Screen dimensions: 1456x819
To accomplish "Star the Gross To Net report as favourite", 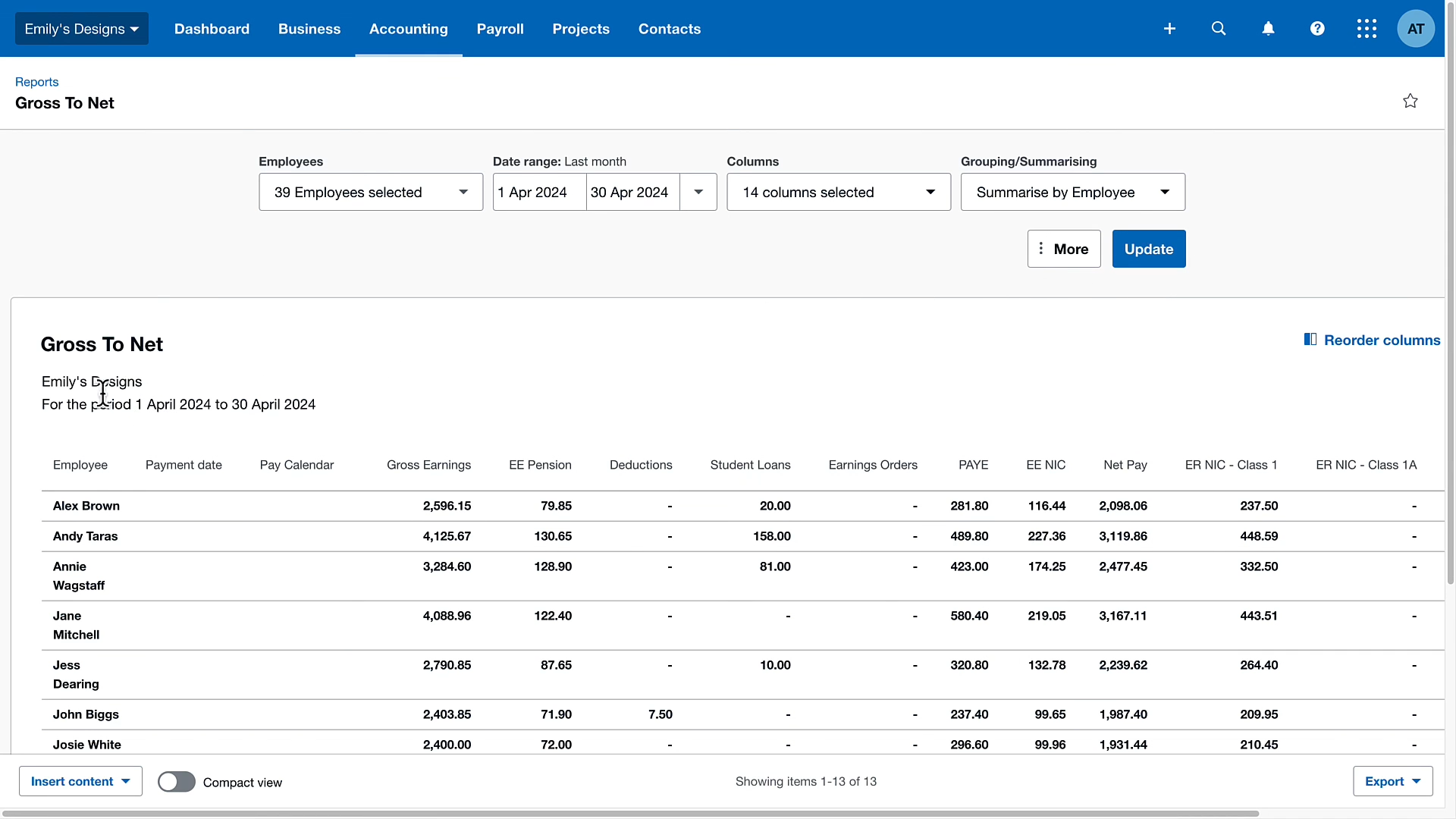I will [x=1410, y=101].
